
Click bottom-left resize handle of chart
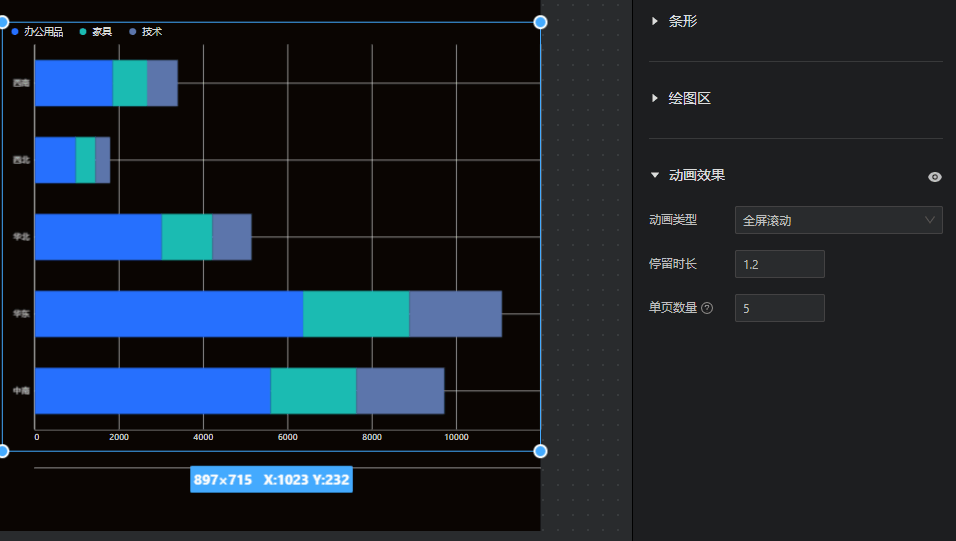[3, 451]
